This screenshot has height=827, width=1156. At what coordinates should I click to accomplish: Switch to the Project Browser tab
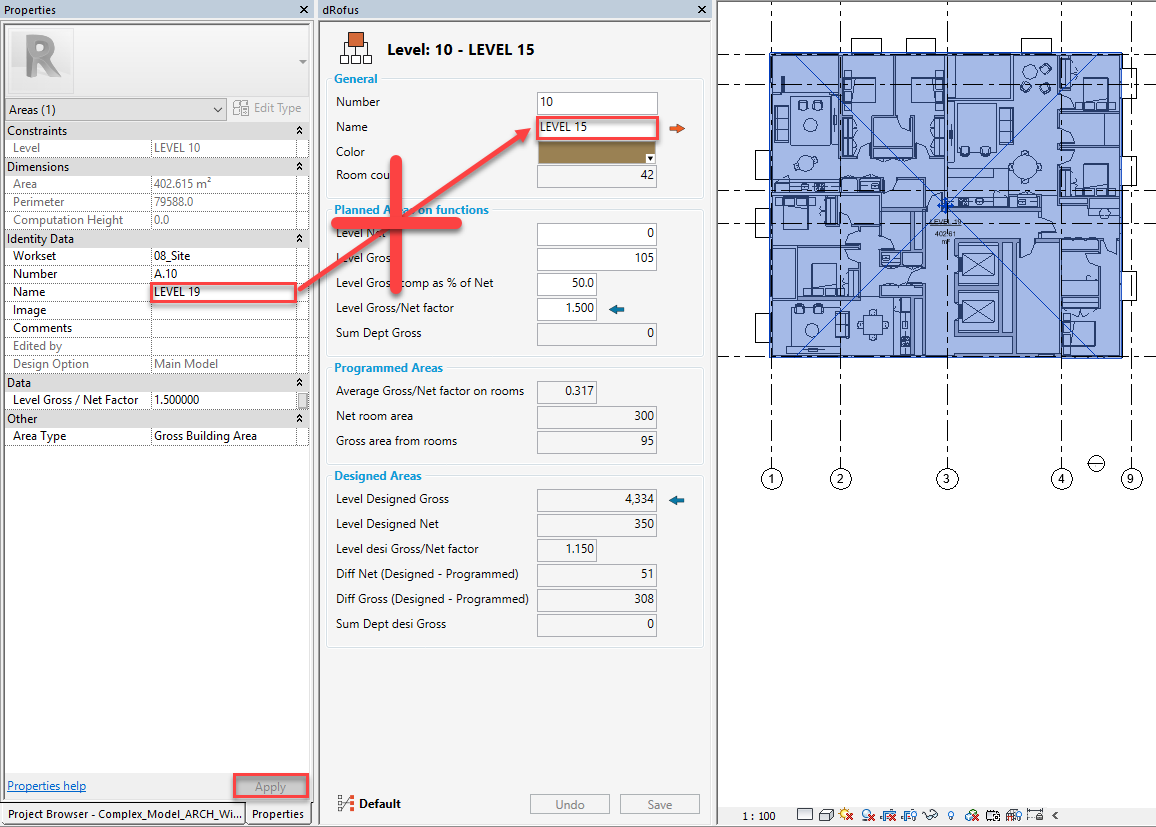pos(123,814)
